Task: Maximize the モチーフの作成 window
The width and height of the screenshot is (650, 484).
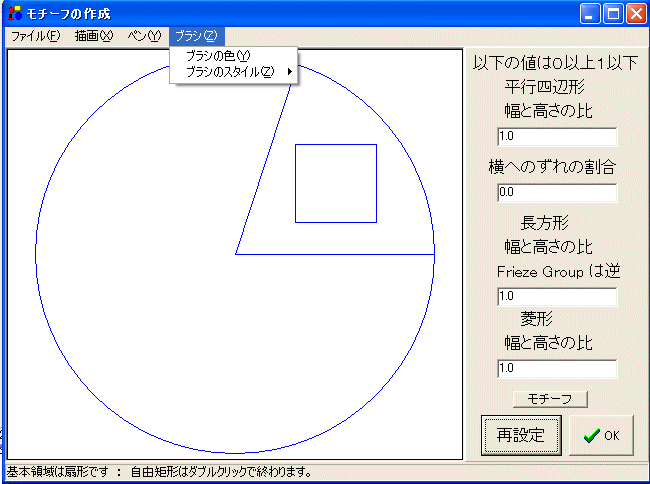Action: [613, 14]
